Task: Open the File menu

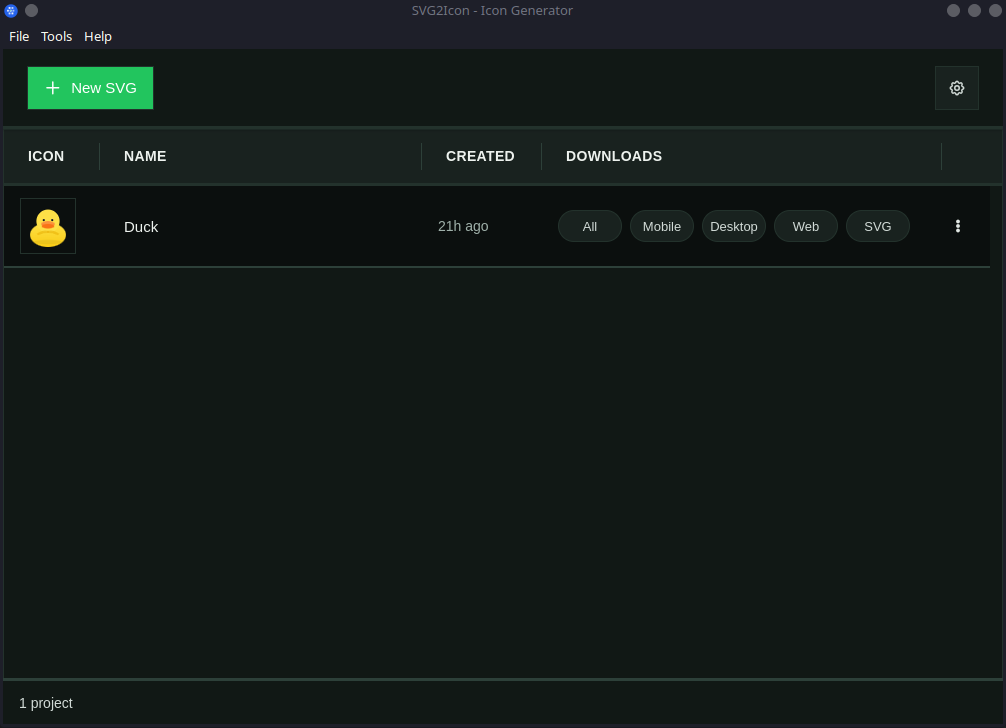Action: tap(19, 36)
